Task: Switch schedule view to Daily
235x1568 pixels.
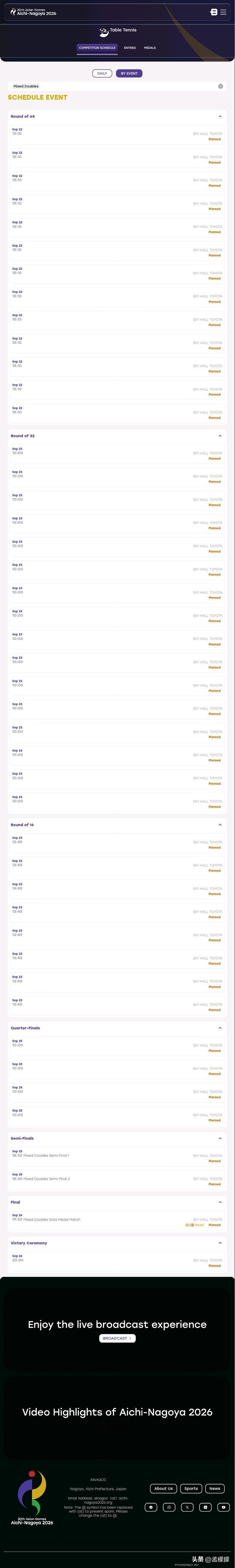Action: click(102, 74)
